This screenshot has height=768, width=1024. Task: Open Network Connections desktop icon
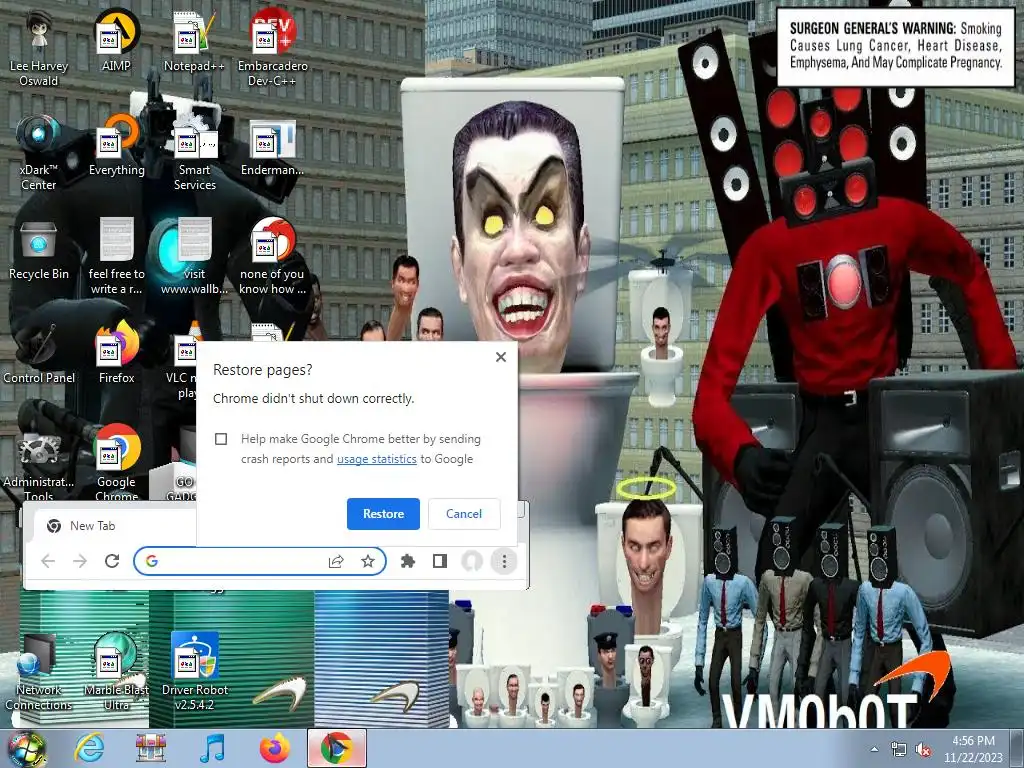pos(39,673)
